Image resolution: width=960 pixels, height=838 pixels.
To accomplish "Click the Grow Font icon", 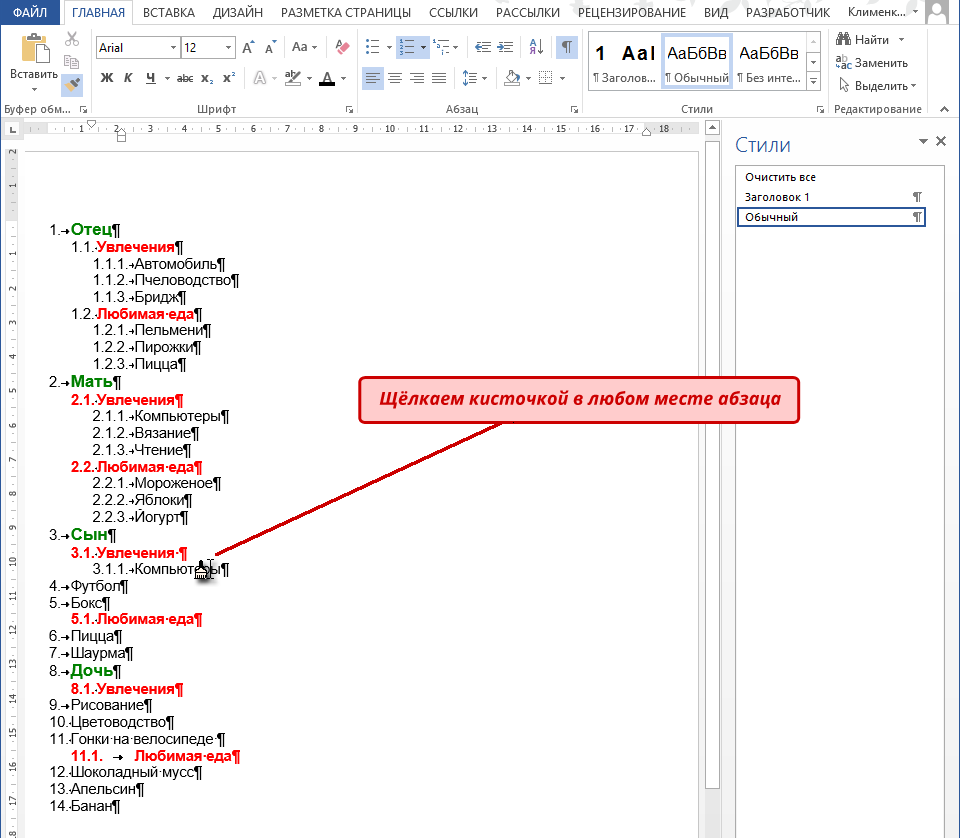I will [248, 47].
